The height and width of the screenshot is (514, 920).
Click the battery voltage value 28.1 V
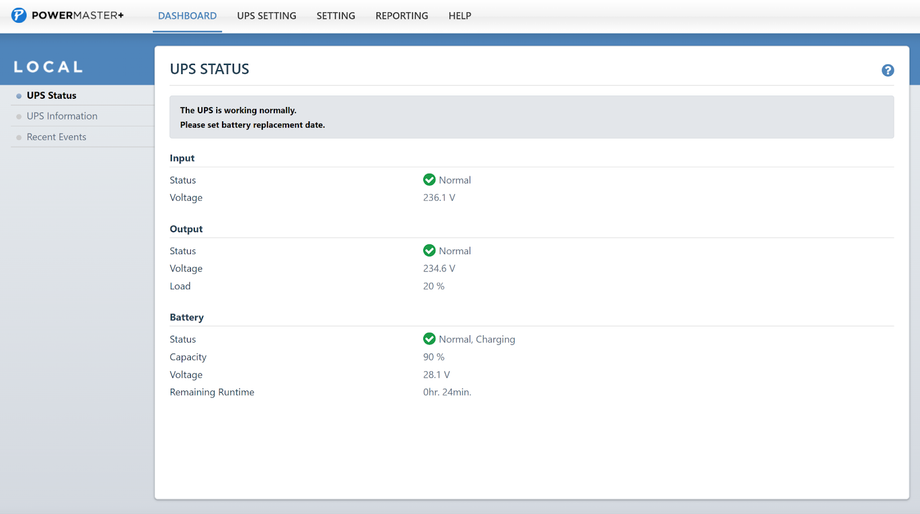tap(437, 374)
